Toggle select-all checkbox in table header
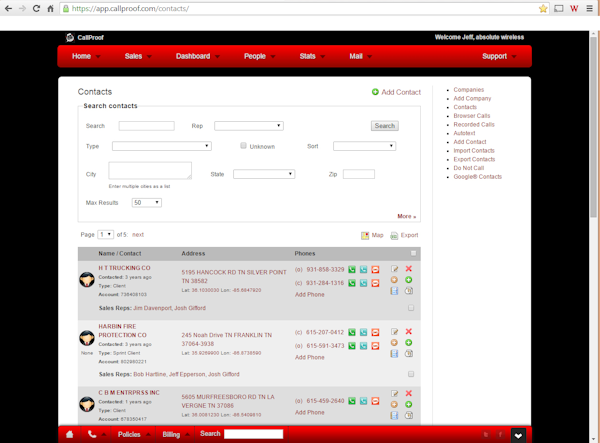This screenshot has width=600, height=443. point(413,253)
